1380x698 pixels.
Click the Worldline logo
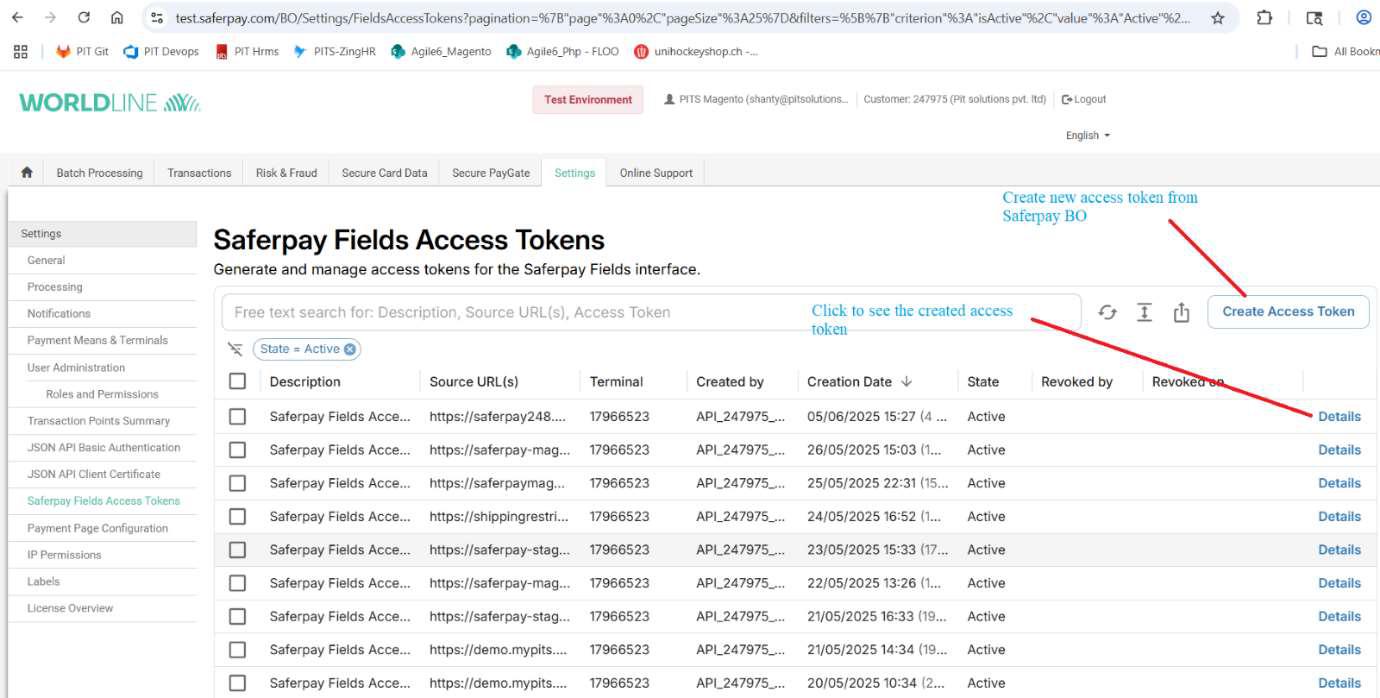[110, 102]
